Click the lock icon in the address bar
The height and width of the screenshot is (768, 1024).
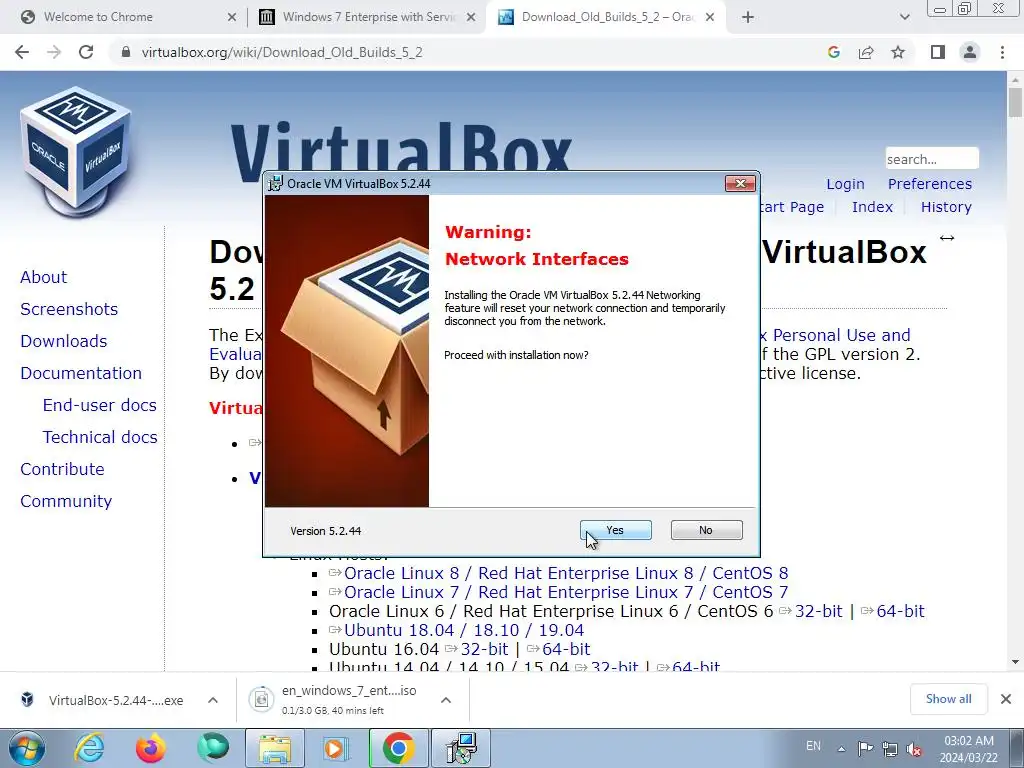126,52
